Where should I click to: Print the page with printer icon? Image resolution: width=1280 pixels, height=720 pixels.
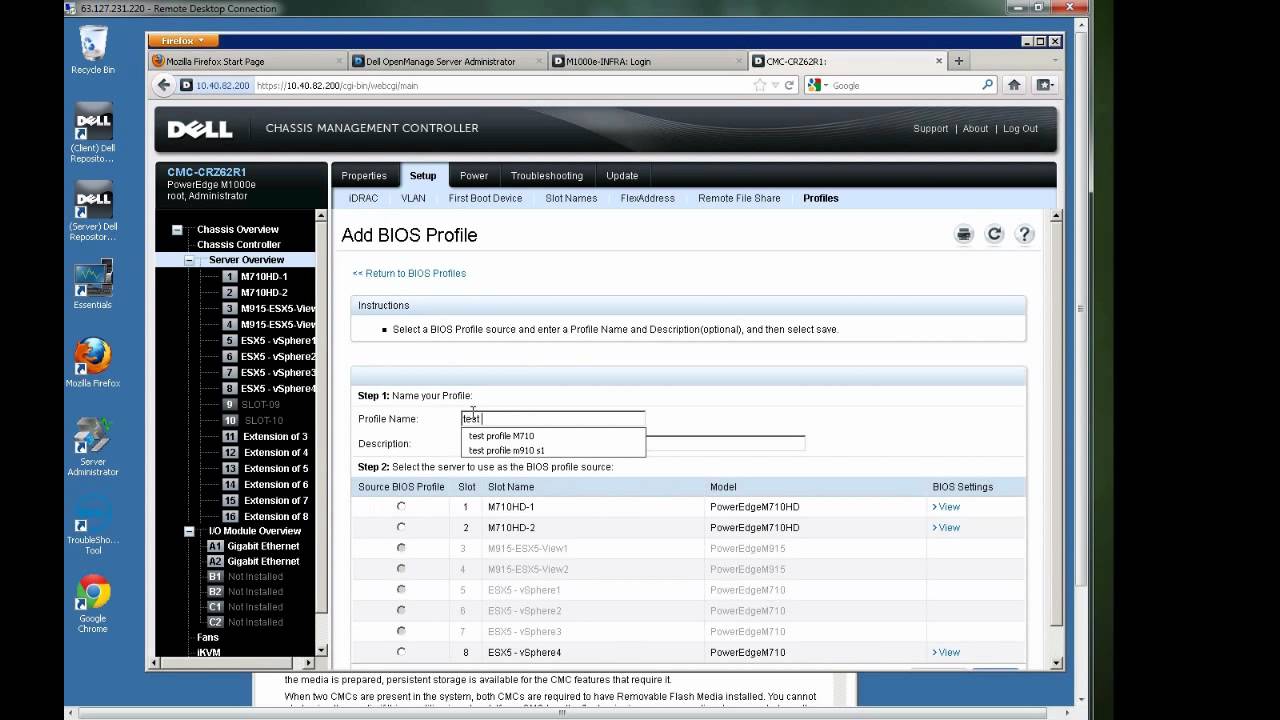pos(964,234)
